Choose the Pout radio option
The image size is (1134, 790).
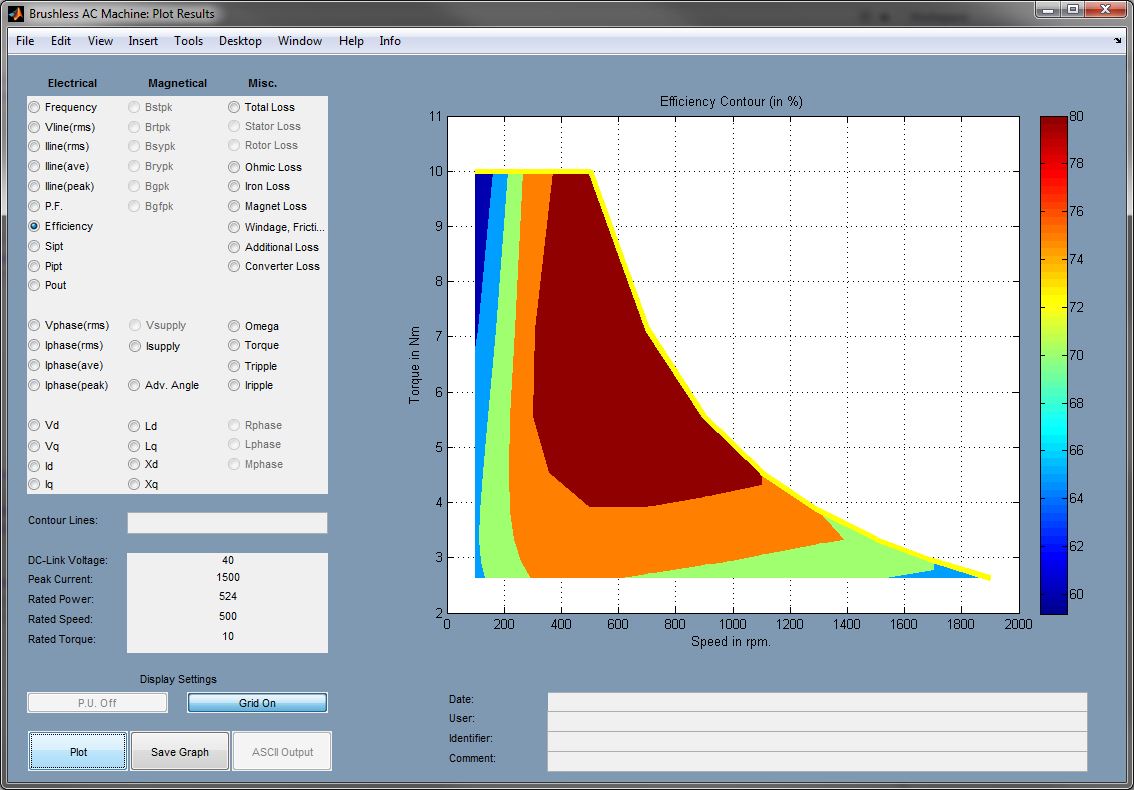[x=35, y=285]
